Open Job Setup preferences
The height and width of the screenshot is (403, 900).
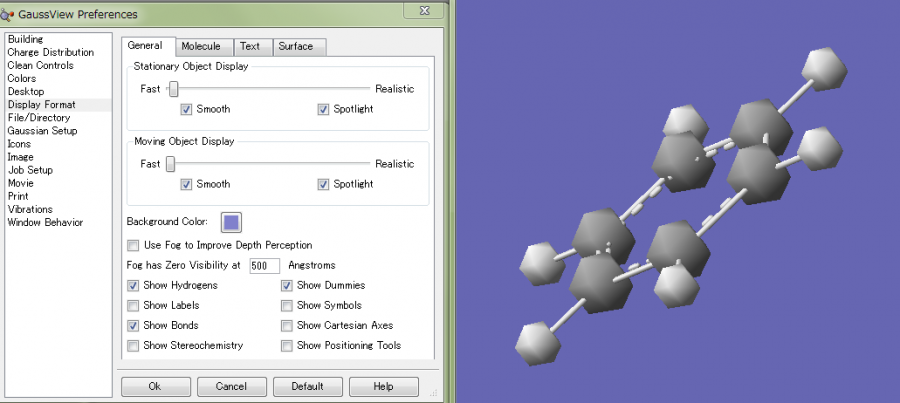click(30, 170)
